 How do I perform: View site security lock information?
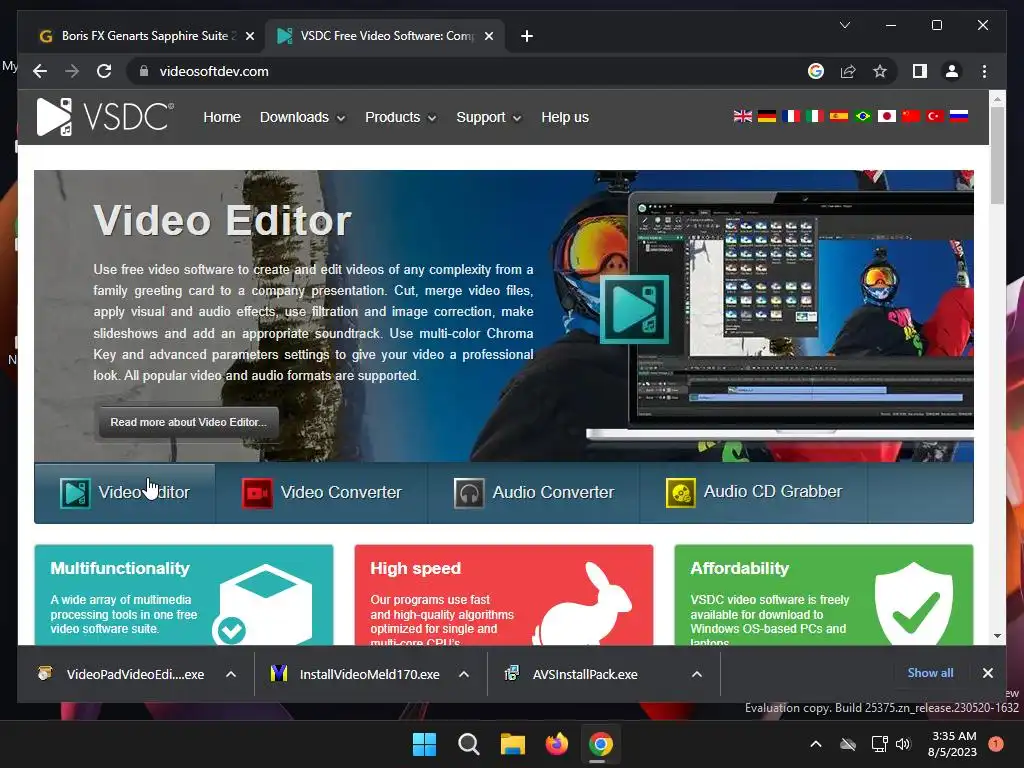(144, 71)
